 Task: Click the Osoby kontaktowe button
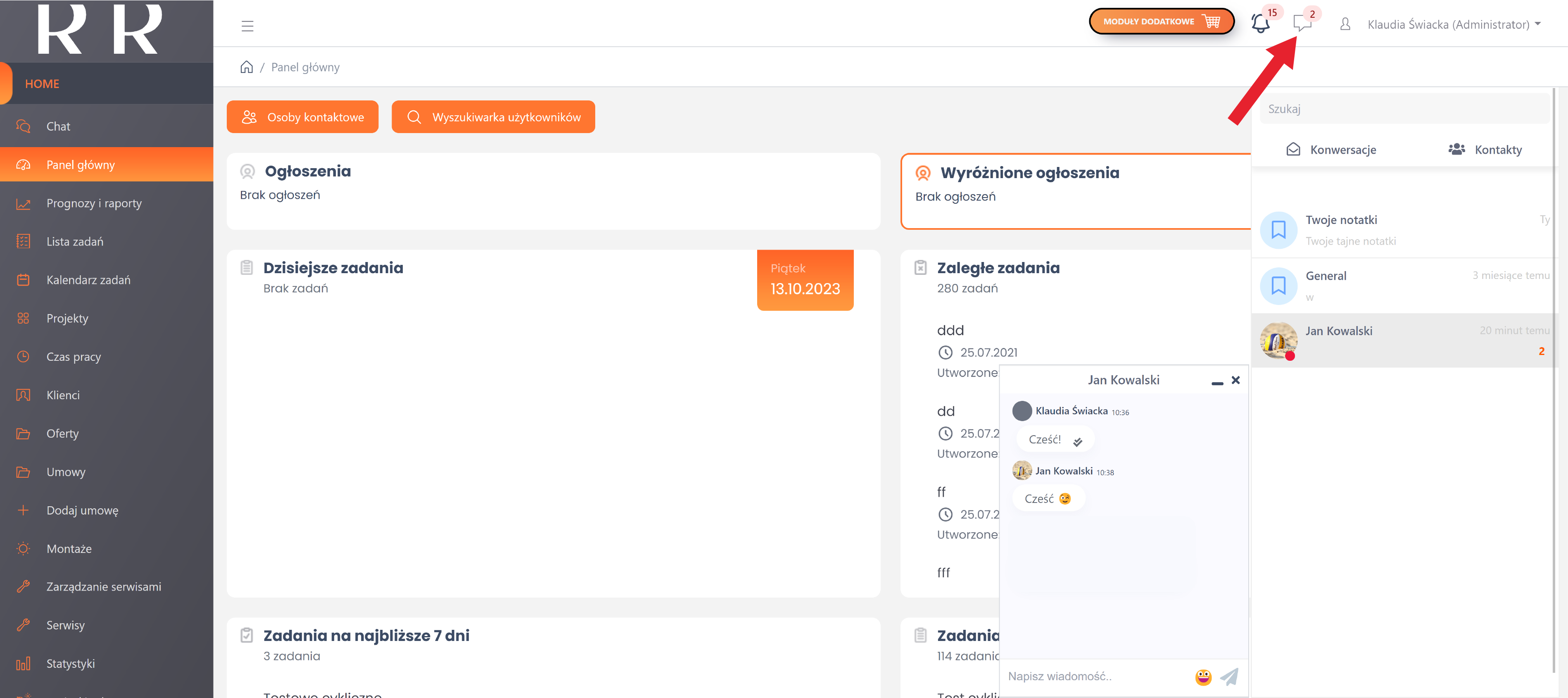[x=302, y=117]
